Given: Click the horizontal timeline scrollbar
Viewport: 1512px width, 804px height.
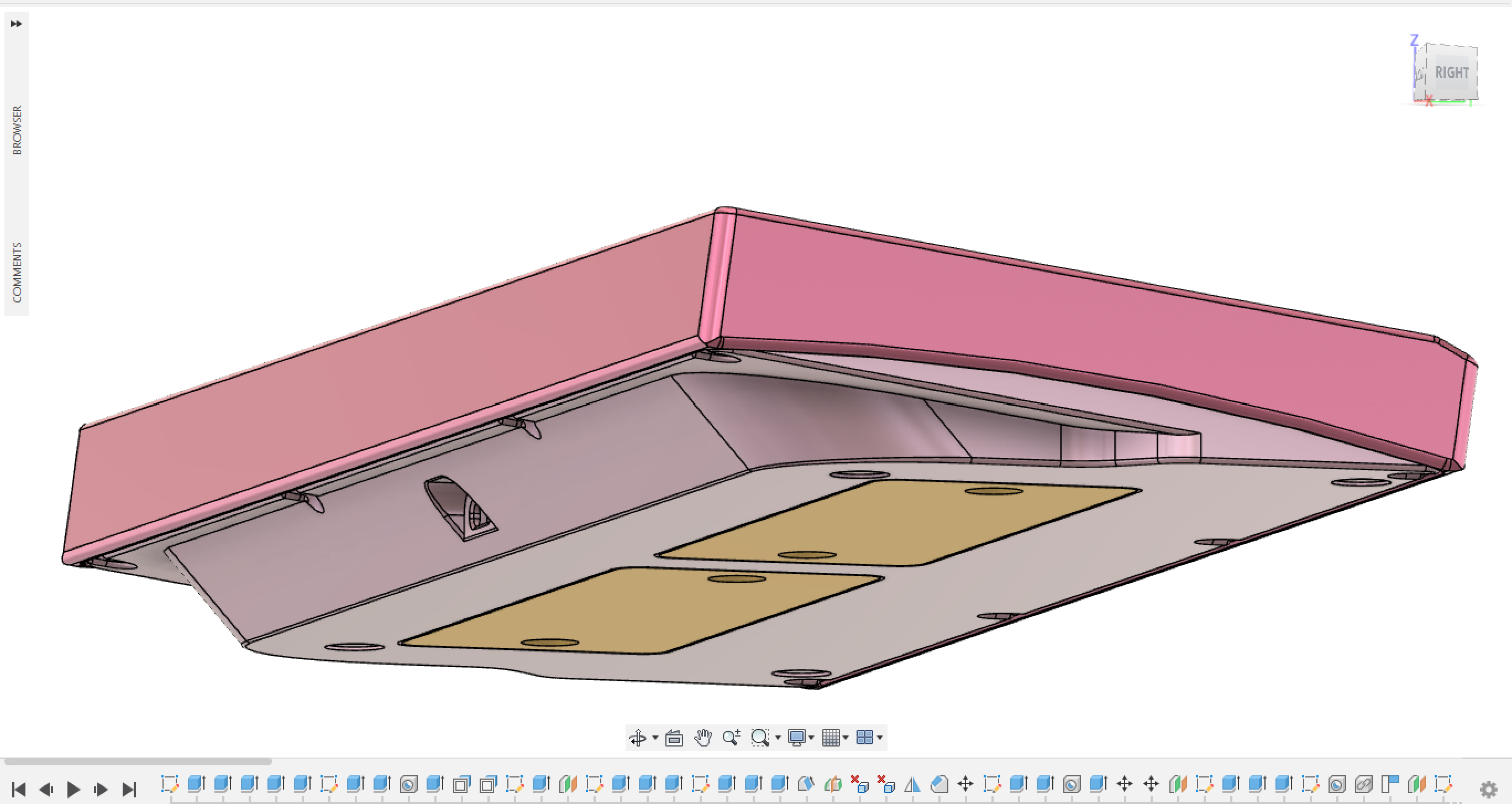Looking at the screenshot, I should [138, 761].
